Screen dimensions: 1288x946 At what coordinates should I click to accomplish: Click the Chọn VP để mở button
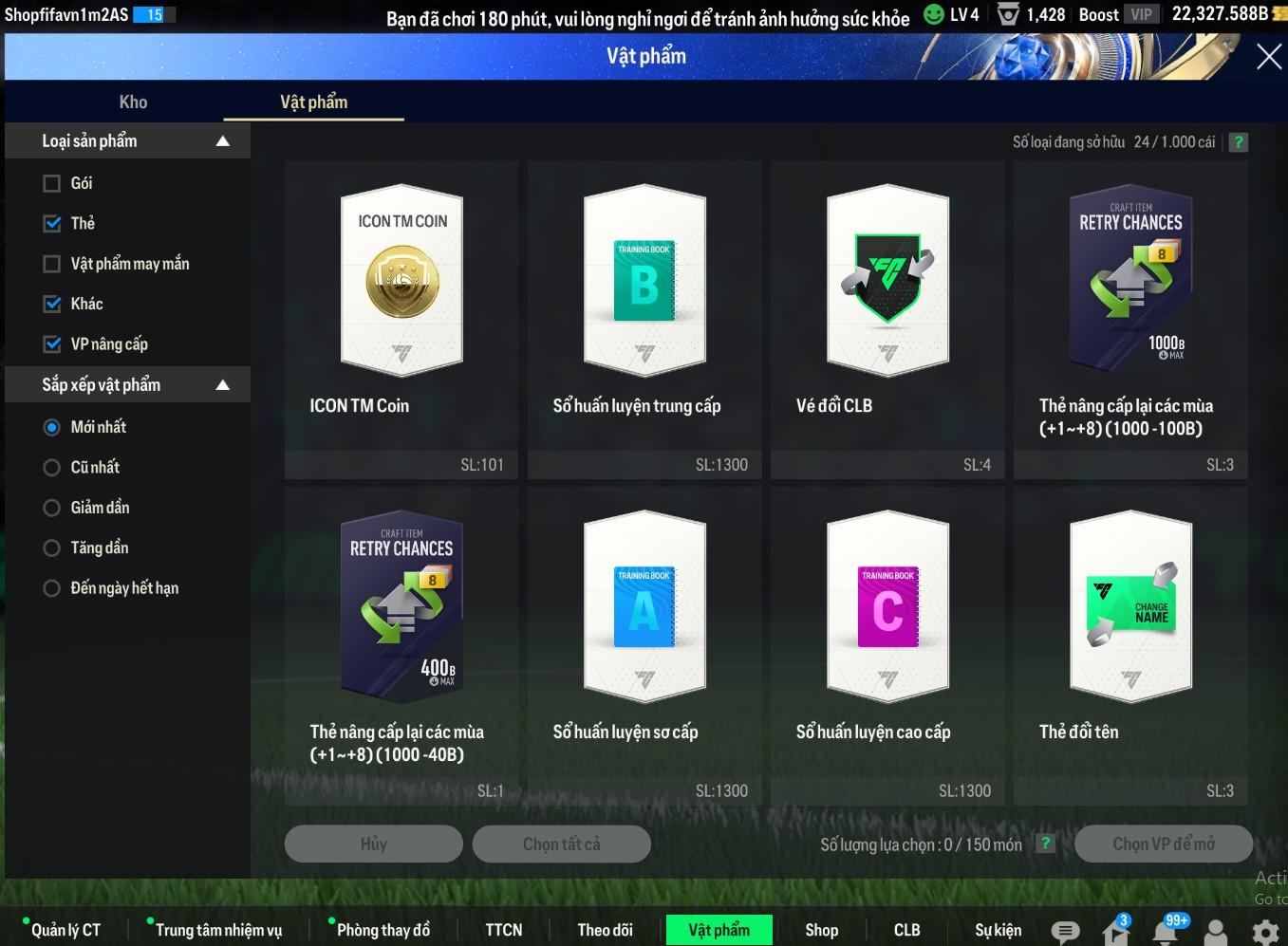pyautogui.click(x=1163, y=844)
